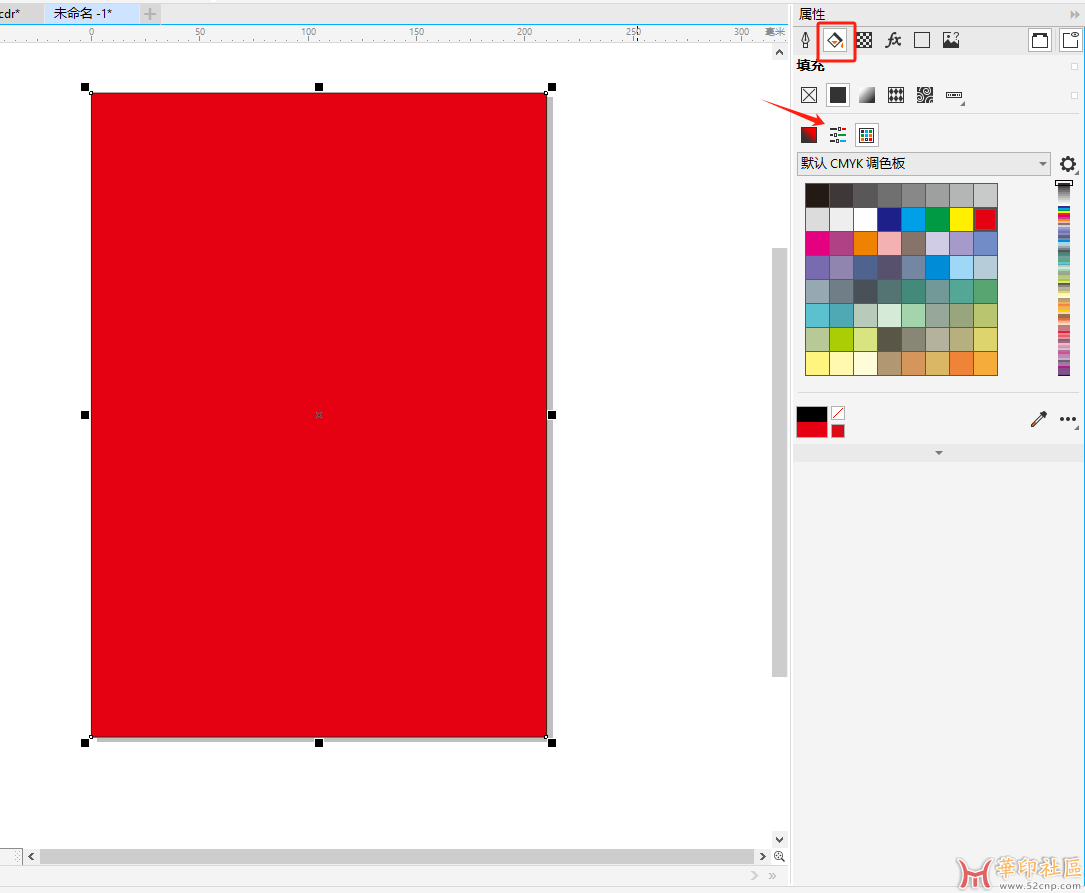Open the Rectangle properties icon

point(922,40)
